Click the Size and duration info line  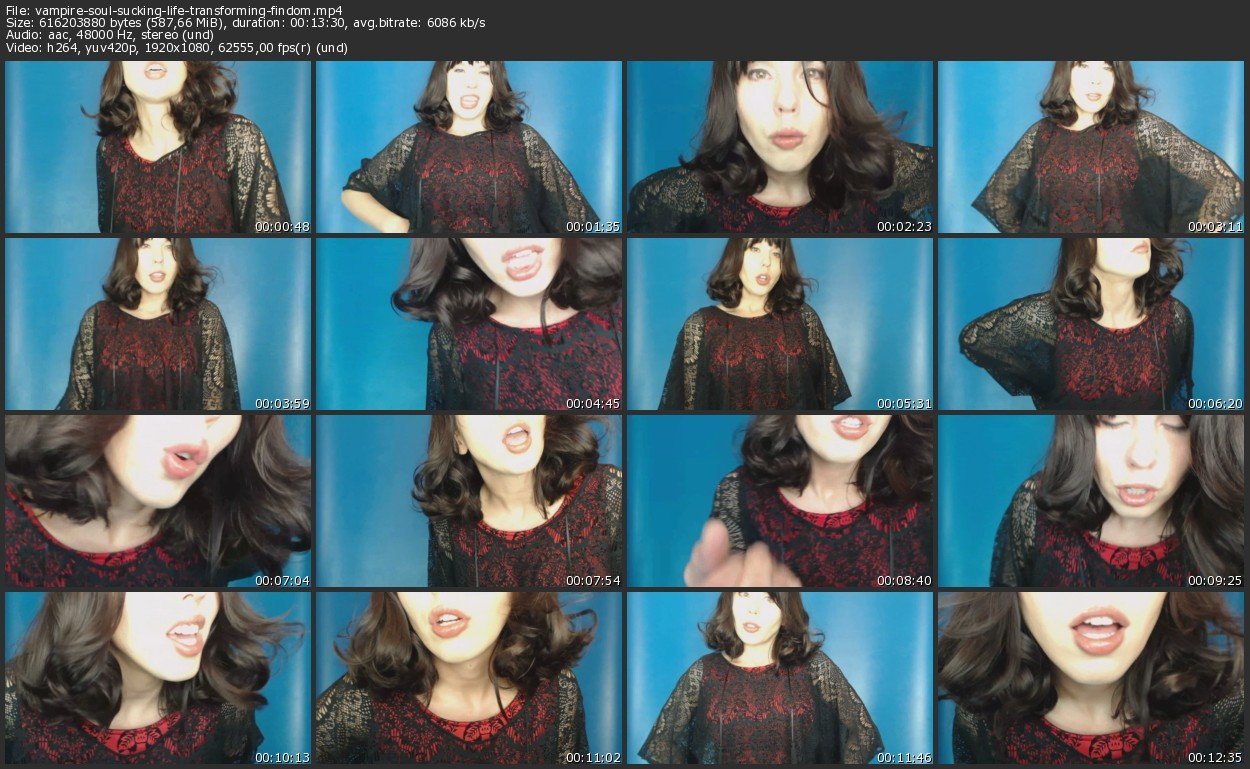pyautogui.click(x=245, y=22)
